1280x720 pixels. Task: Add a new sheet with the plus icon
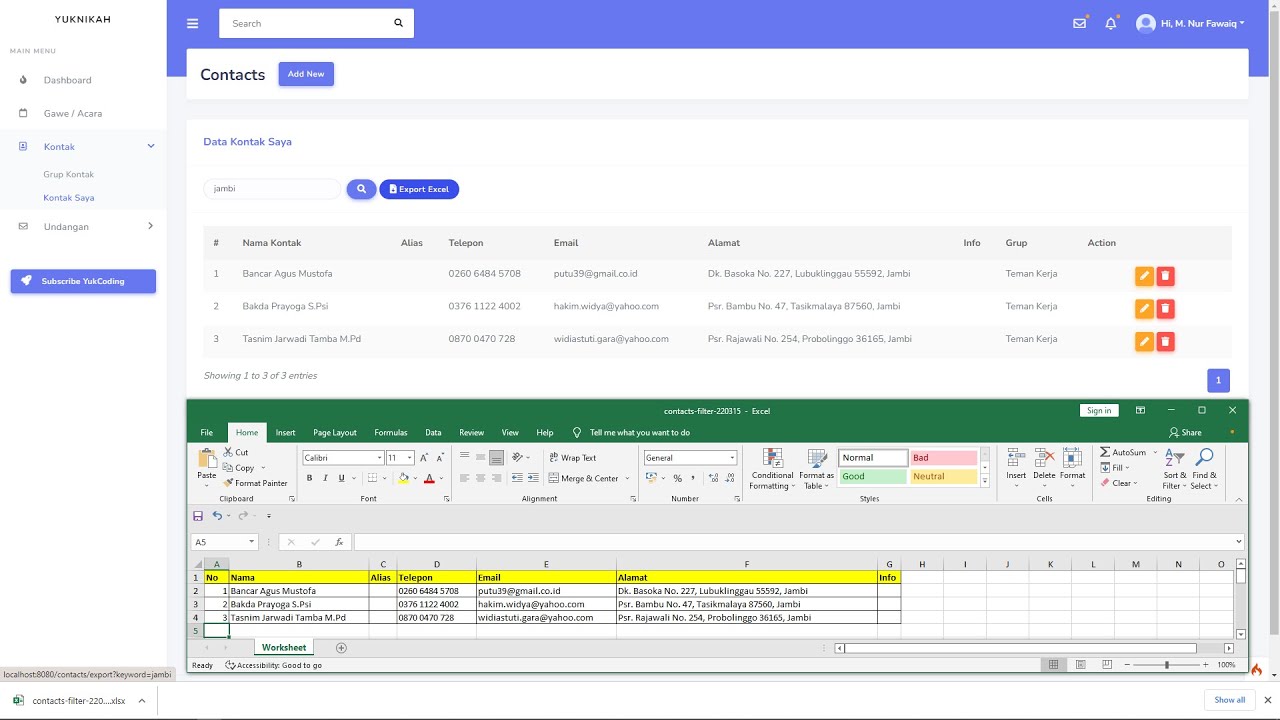click(x=341, y=648)
